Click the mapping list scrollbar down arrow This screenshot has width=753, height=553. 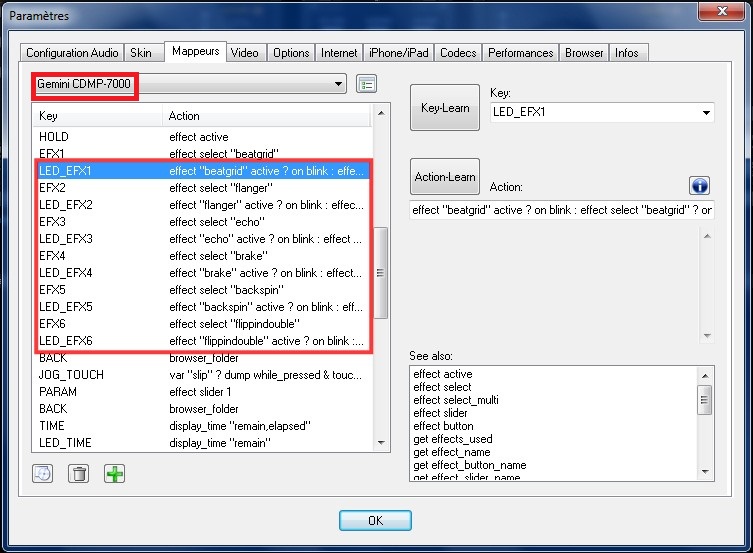[x=381, y=442]
